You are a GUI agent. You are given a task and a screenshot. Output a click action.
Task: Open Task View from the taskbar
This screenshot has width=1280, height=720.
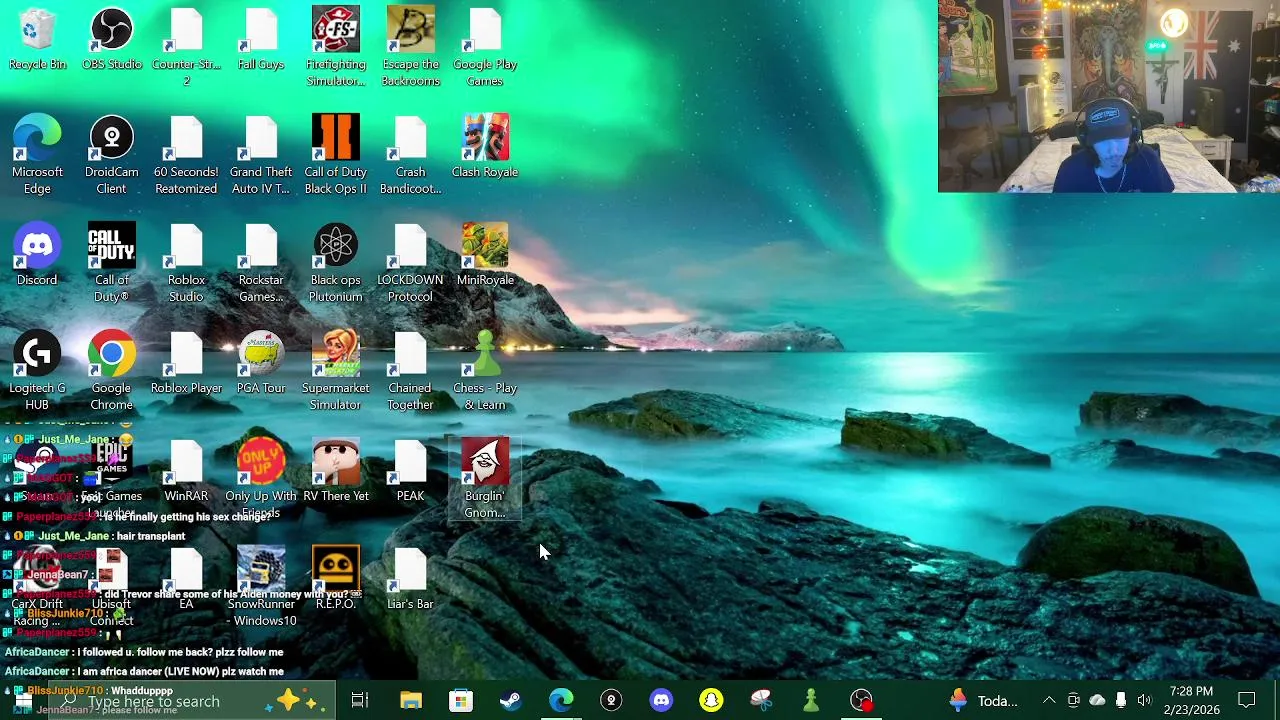(x=360, y=701)
